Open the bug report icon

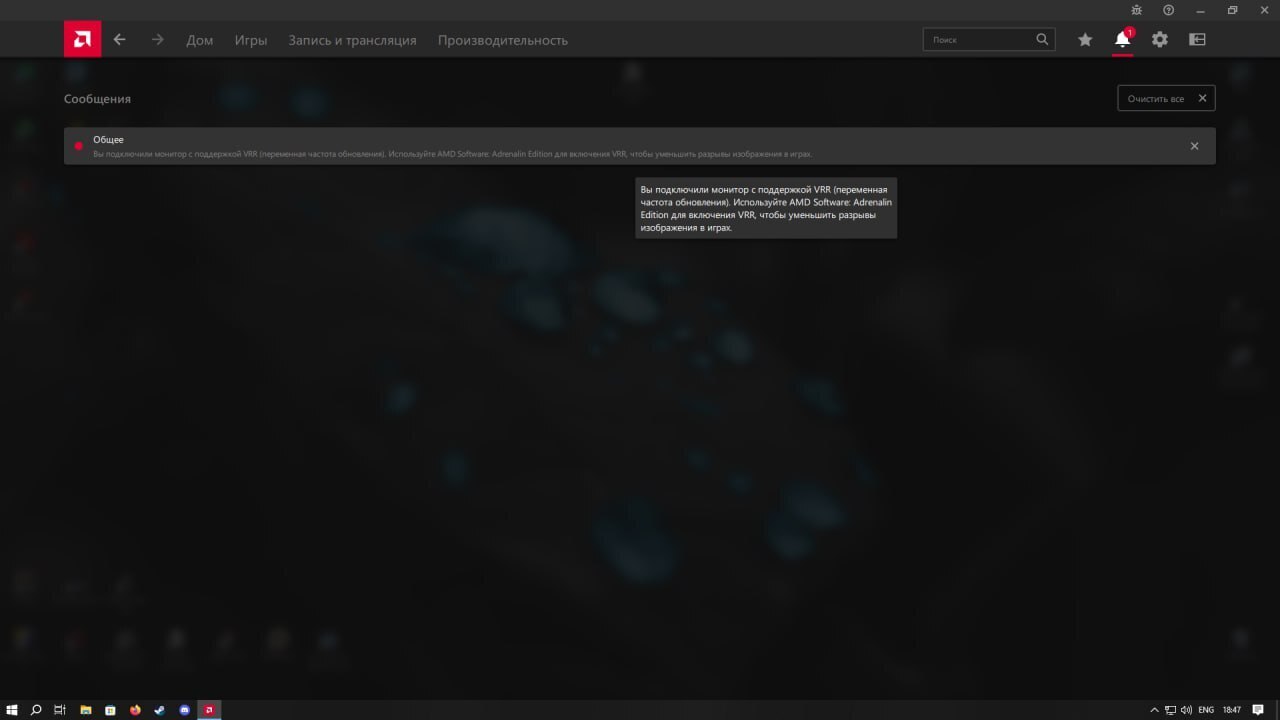click(x=1137, y=10)
